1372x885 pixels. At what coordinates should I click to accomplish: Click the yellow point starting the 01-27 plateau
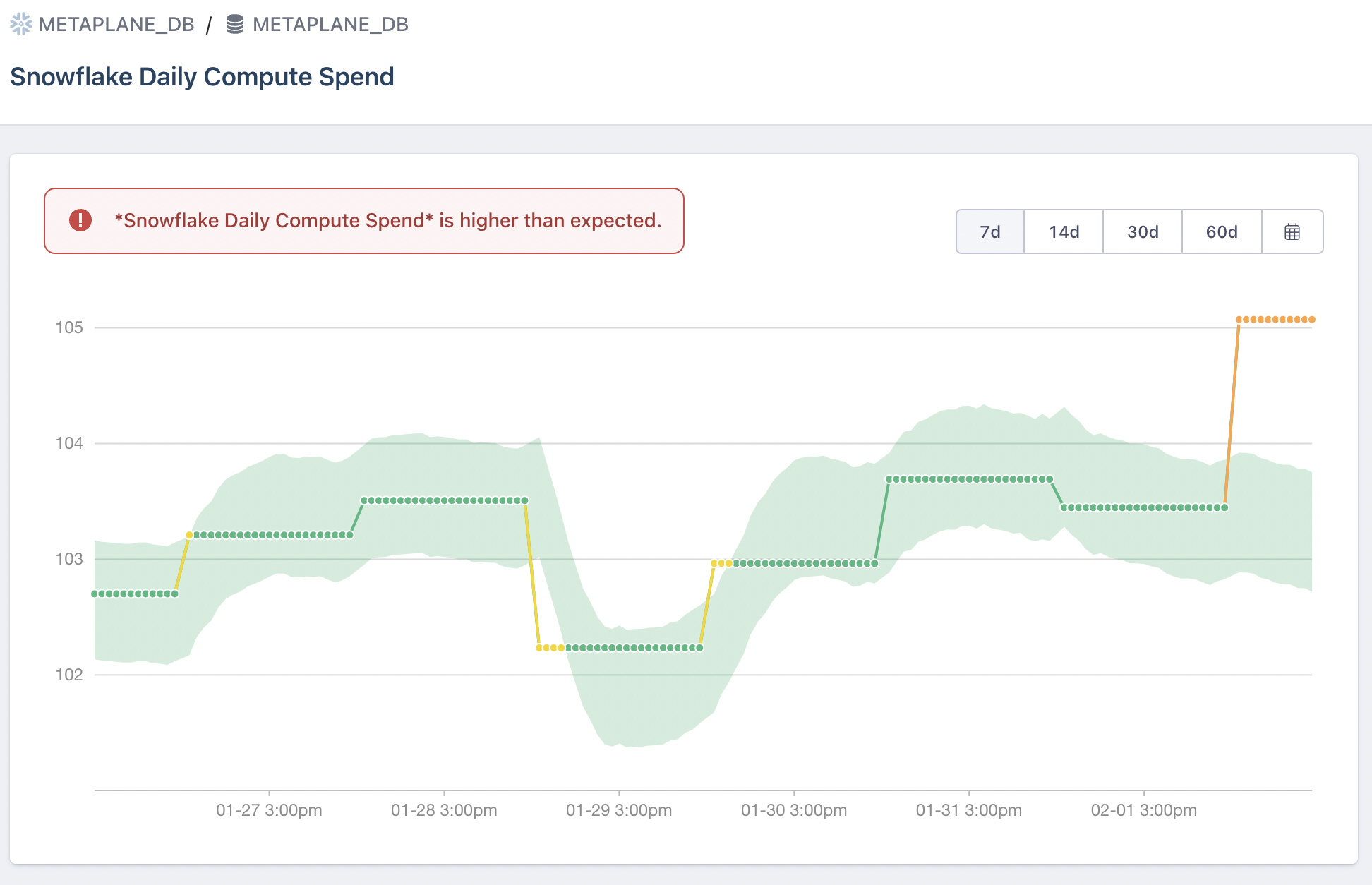[189, 535]
